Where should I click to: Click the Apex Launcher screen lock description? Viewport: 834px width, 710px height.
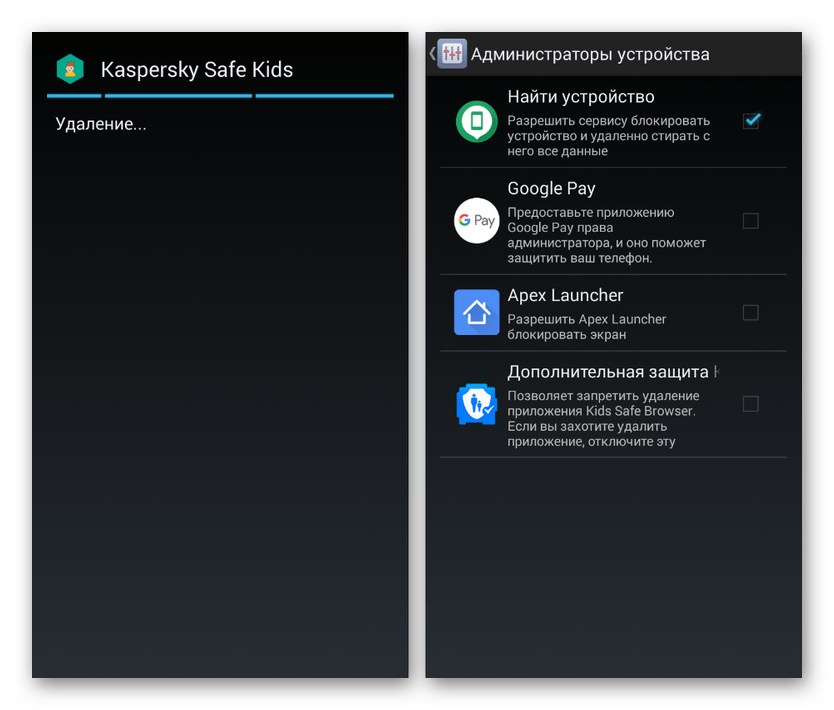click(x=586, y=326)
